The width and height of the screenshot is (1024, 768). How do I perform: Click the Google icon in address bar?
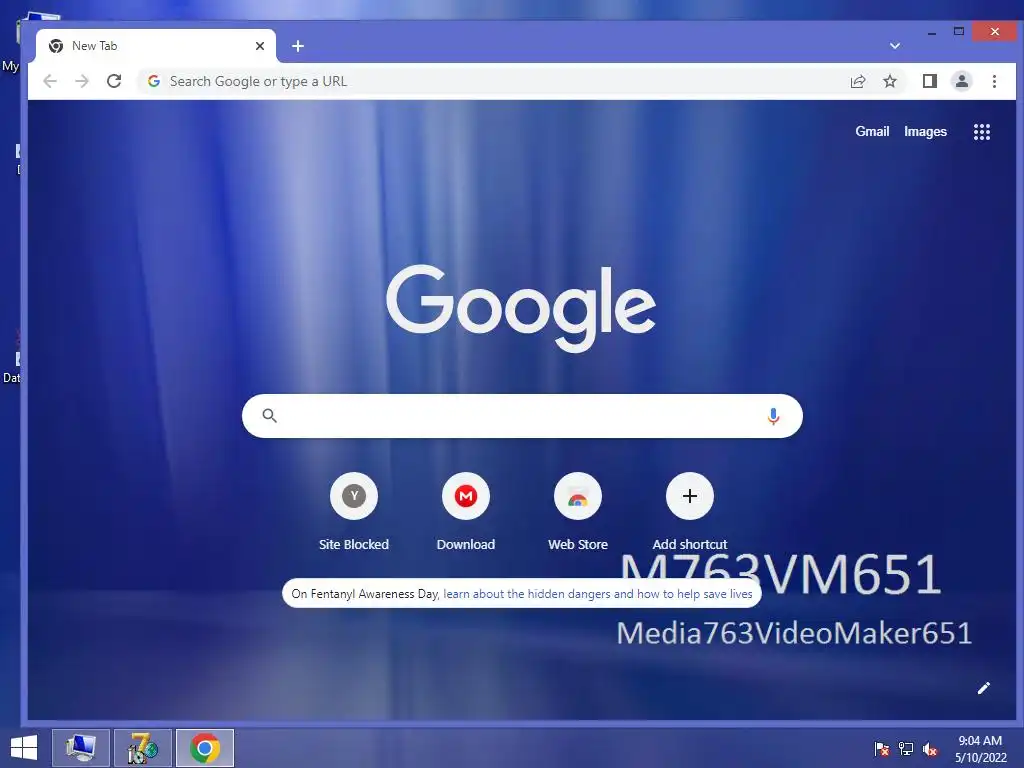[154, 81]
